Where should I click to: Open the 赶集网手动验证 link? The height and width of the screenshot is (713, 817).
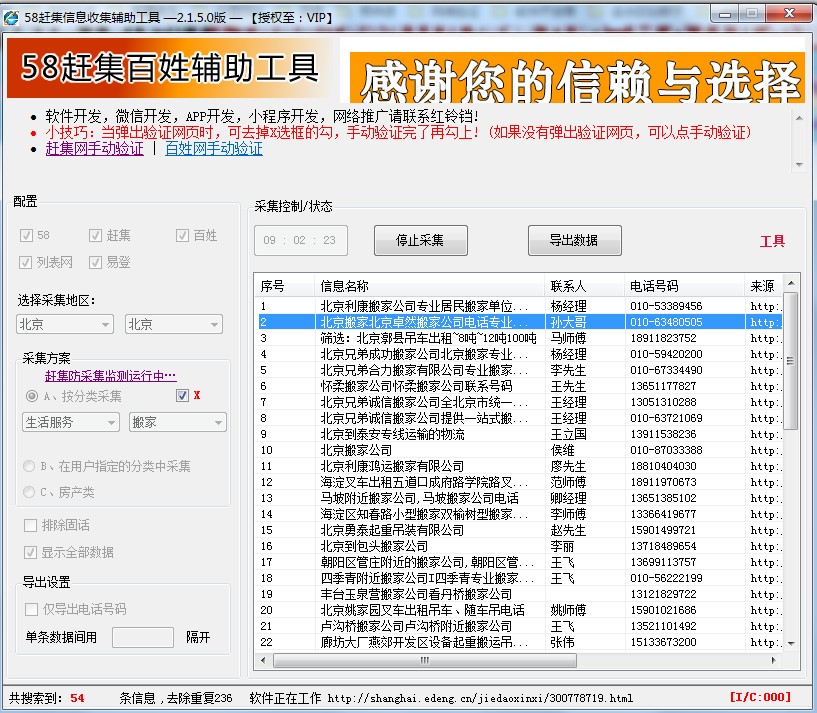click(94, 148)
